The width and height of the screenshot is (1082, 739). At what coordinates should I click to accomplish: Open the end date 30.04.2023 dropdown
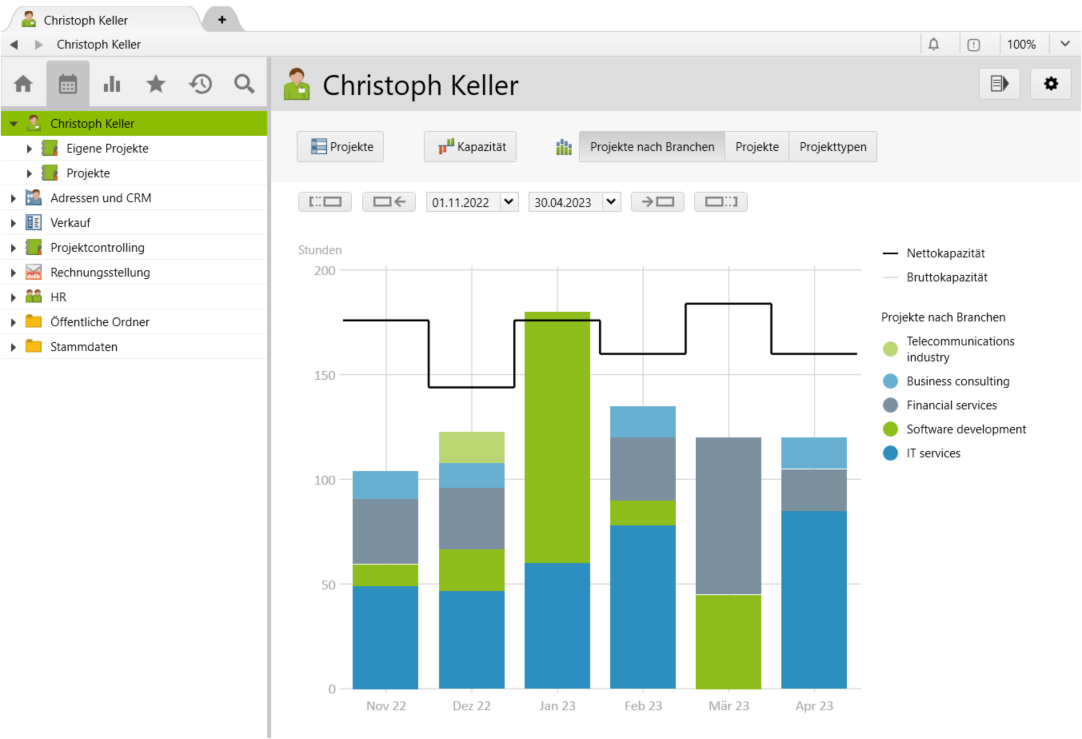coord(611,202)
